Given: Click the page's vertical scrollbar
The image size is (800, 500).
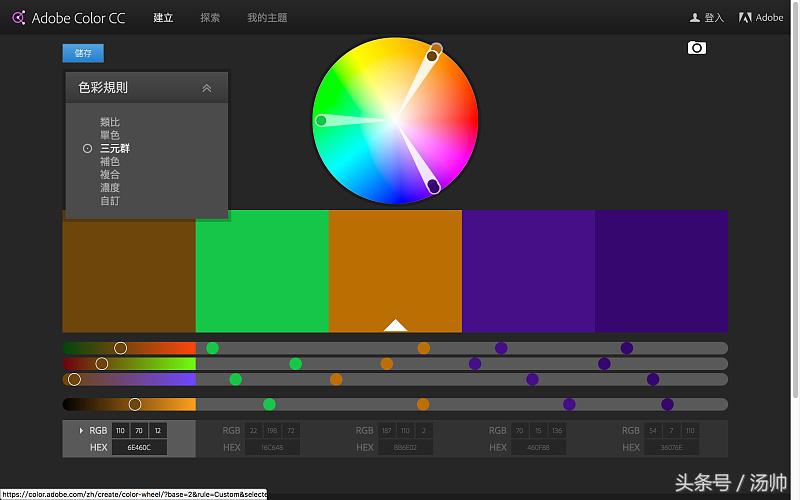Looking at the screenshot, I should coord(795,200).
